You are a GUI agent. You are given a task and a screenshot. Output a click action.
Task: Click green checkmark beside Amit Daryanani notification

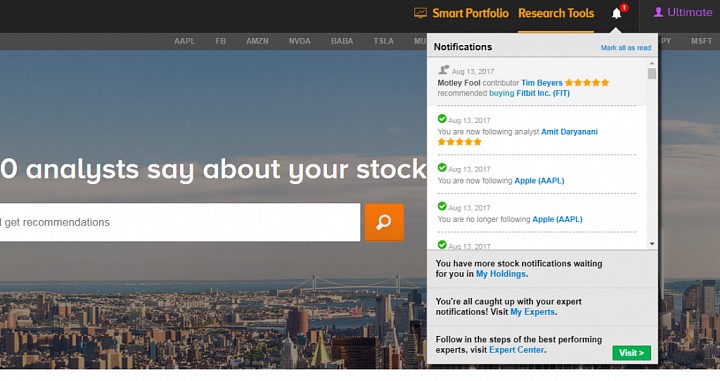(442, 119)
